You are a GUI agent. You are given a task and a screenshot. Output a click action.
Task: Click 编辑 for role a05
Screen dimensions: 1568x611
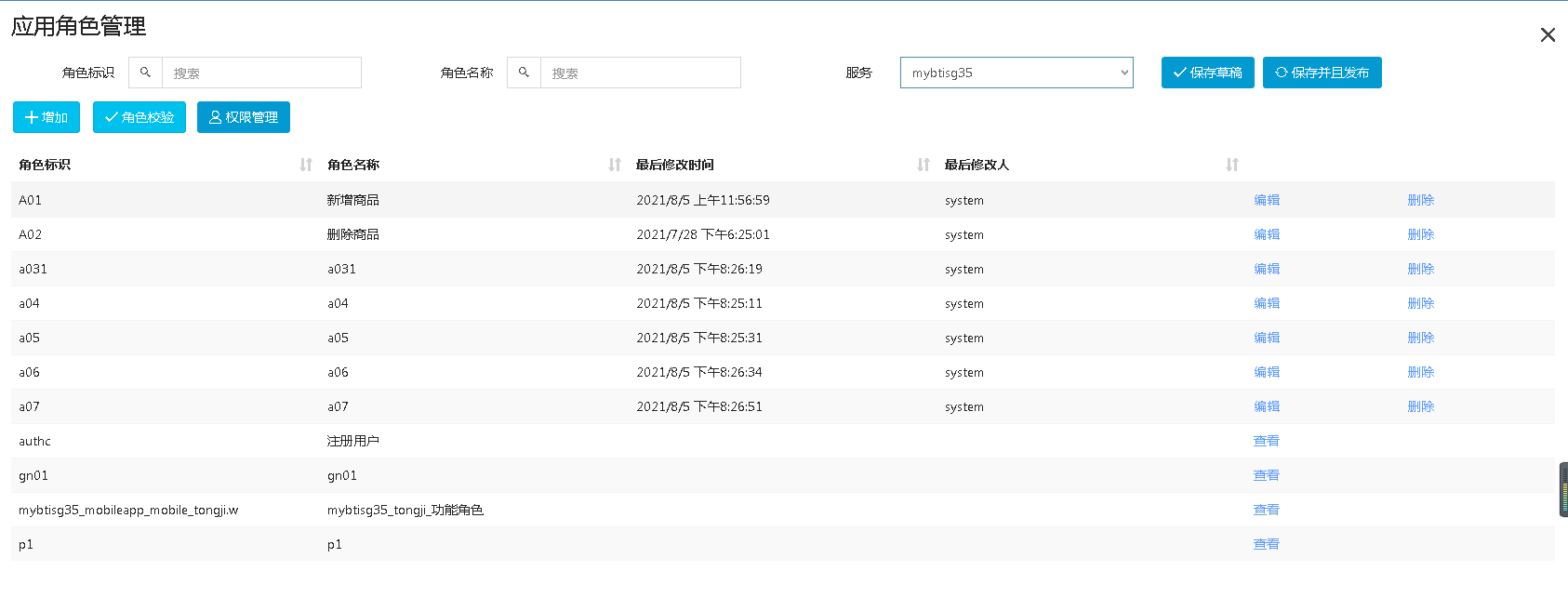click(1267, 338)
